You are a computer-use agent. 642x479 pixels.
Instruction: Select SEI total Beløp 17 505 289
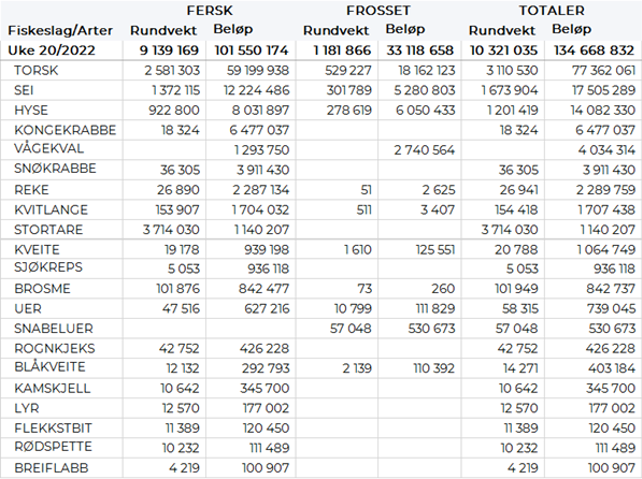click(599, 90)
